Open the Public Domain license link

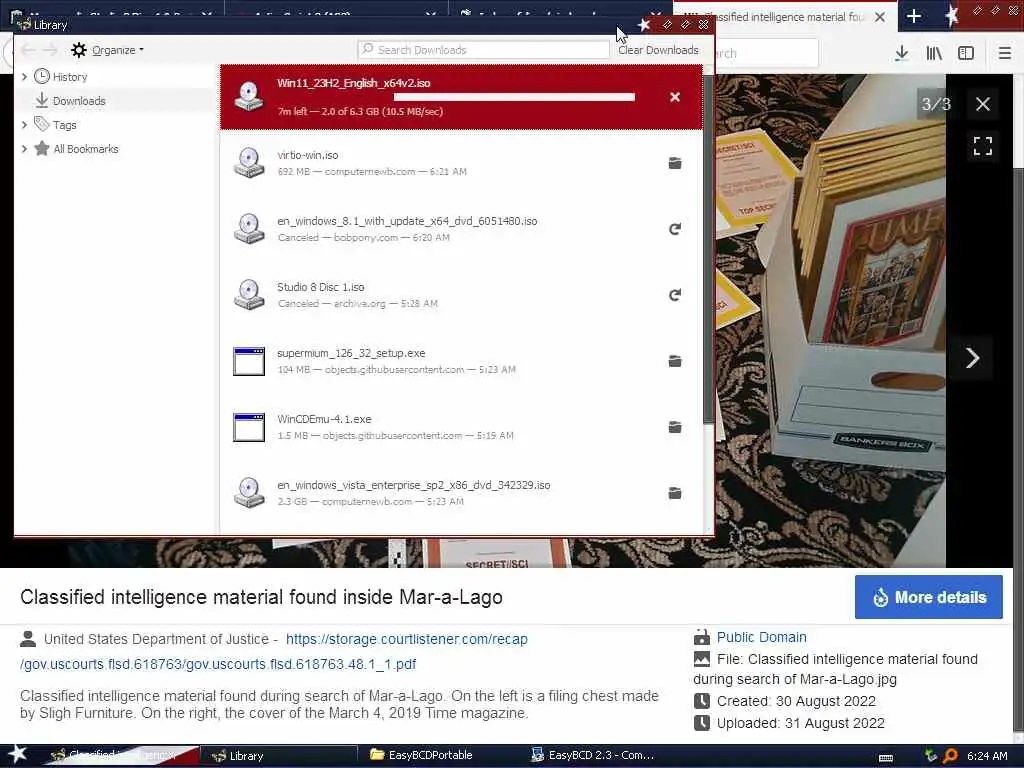point(761,637)
